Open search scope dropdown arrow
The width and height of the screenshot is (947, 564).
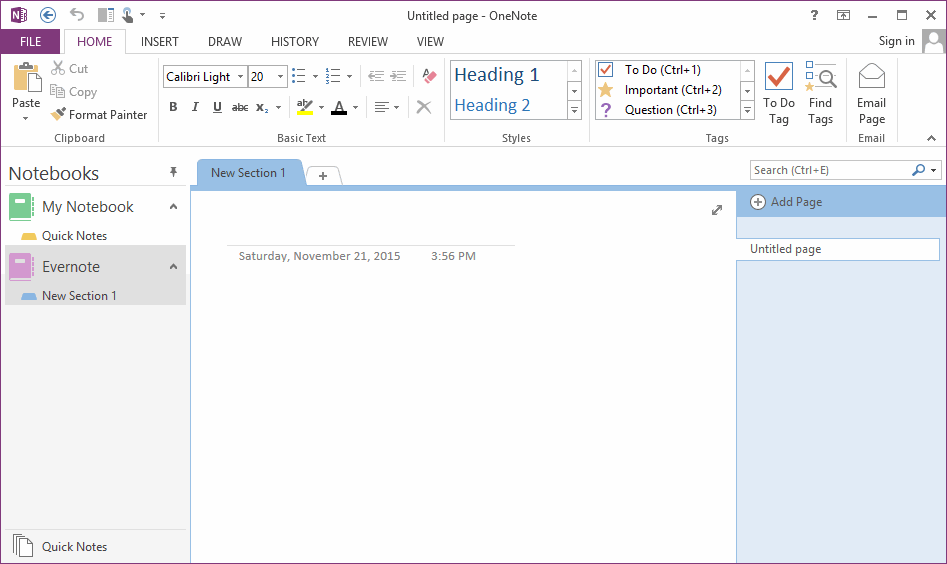click(x=934, y=170)
